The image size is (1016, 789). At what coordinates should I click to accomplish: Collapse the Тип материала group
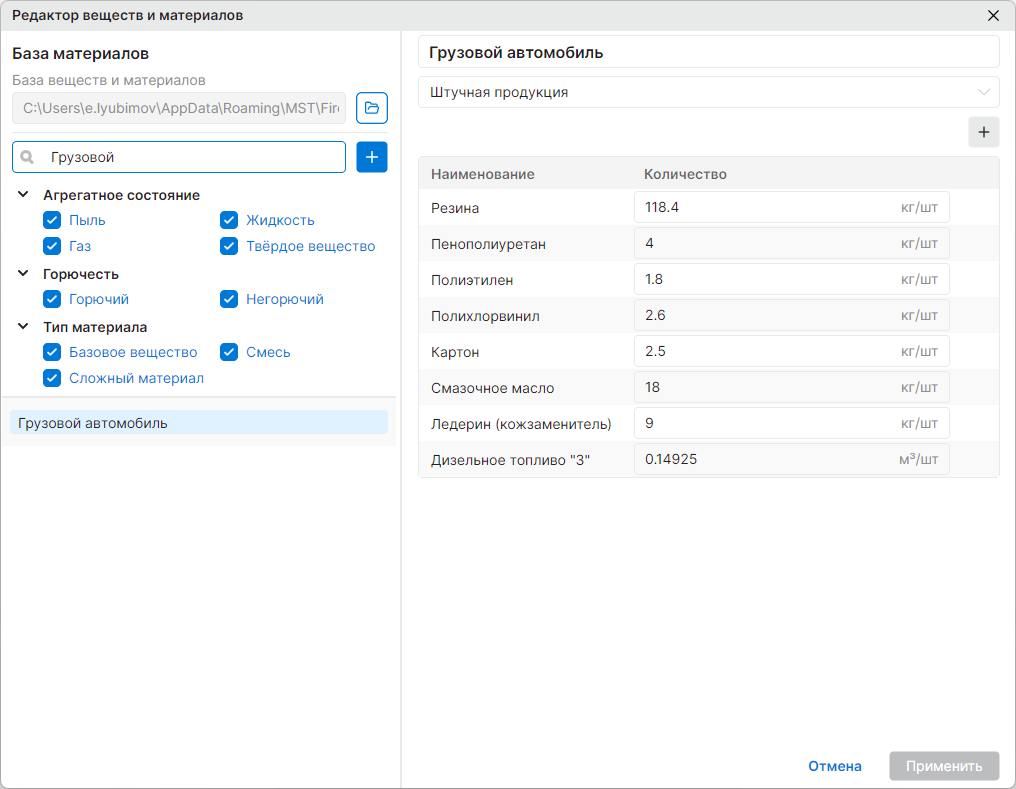click(x=23, y=327)
